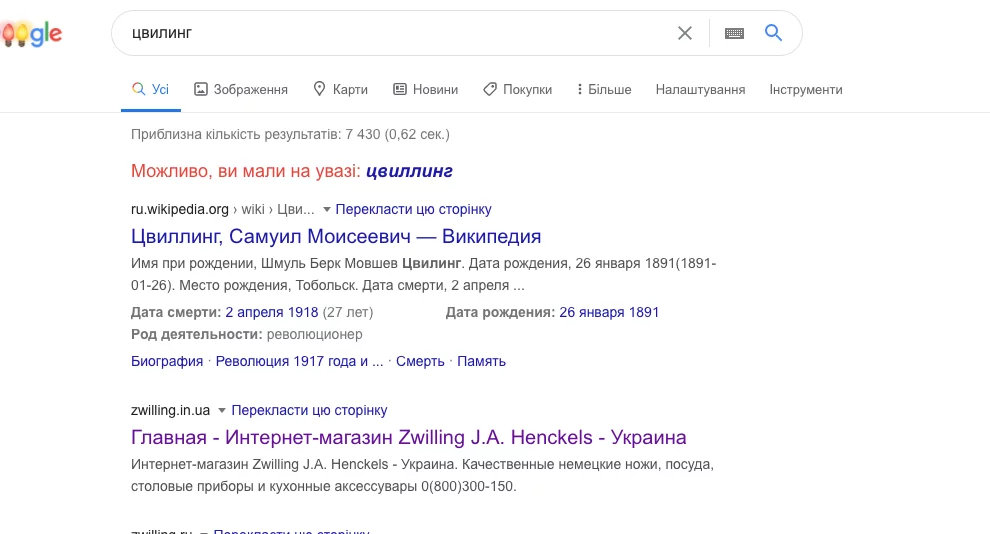Screen dimensions: 990x534
Task: Open the Покупки tab
Action: pyautogui.click(x=517, y=90)
